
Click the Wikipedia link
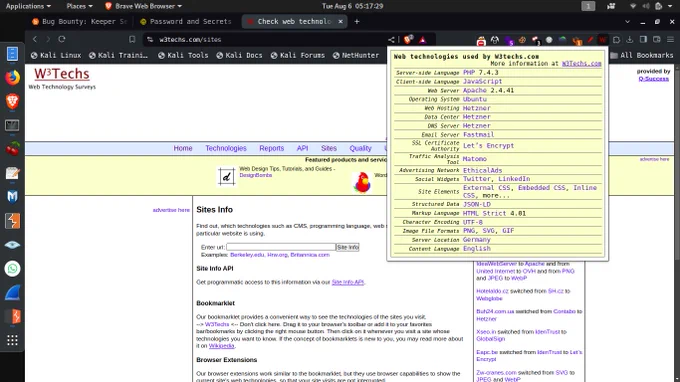point(221,346)
